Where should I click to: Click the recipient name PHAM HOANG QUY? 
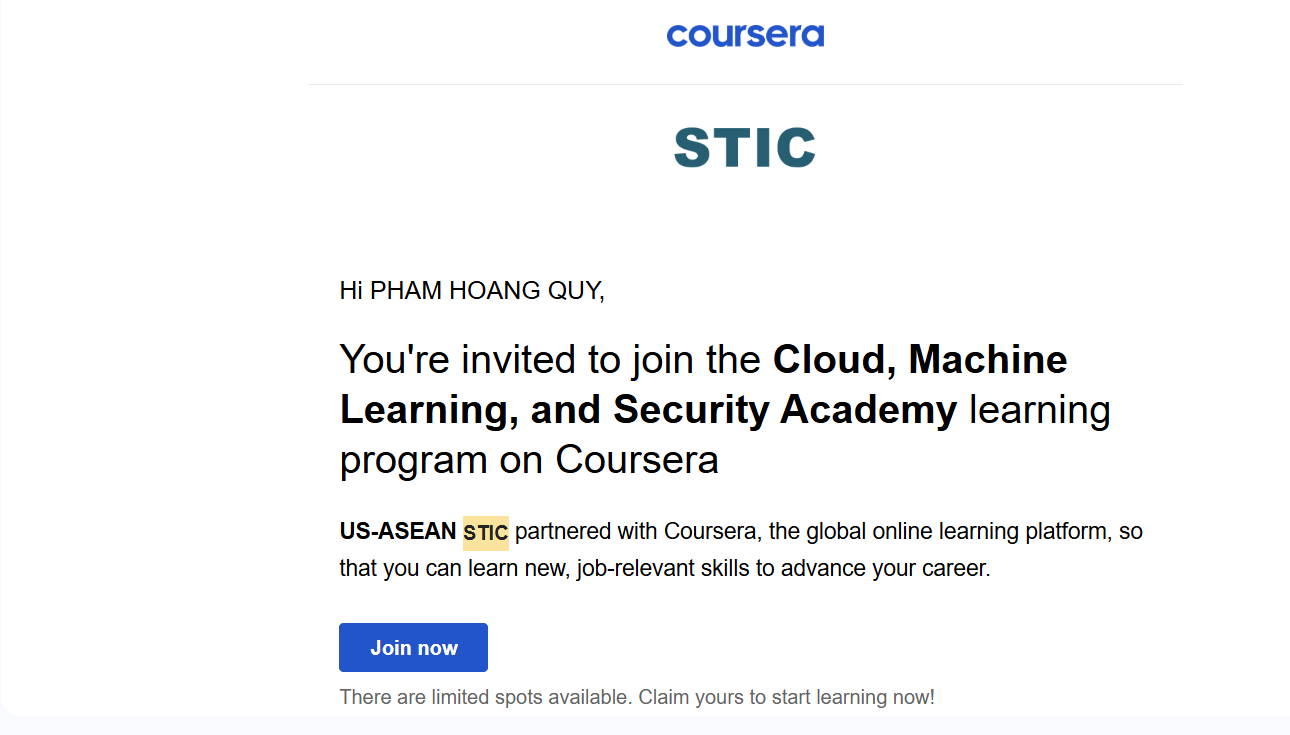[485, 291]
